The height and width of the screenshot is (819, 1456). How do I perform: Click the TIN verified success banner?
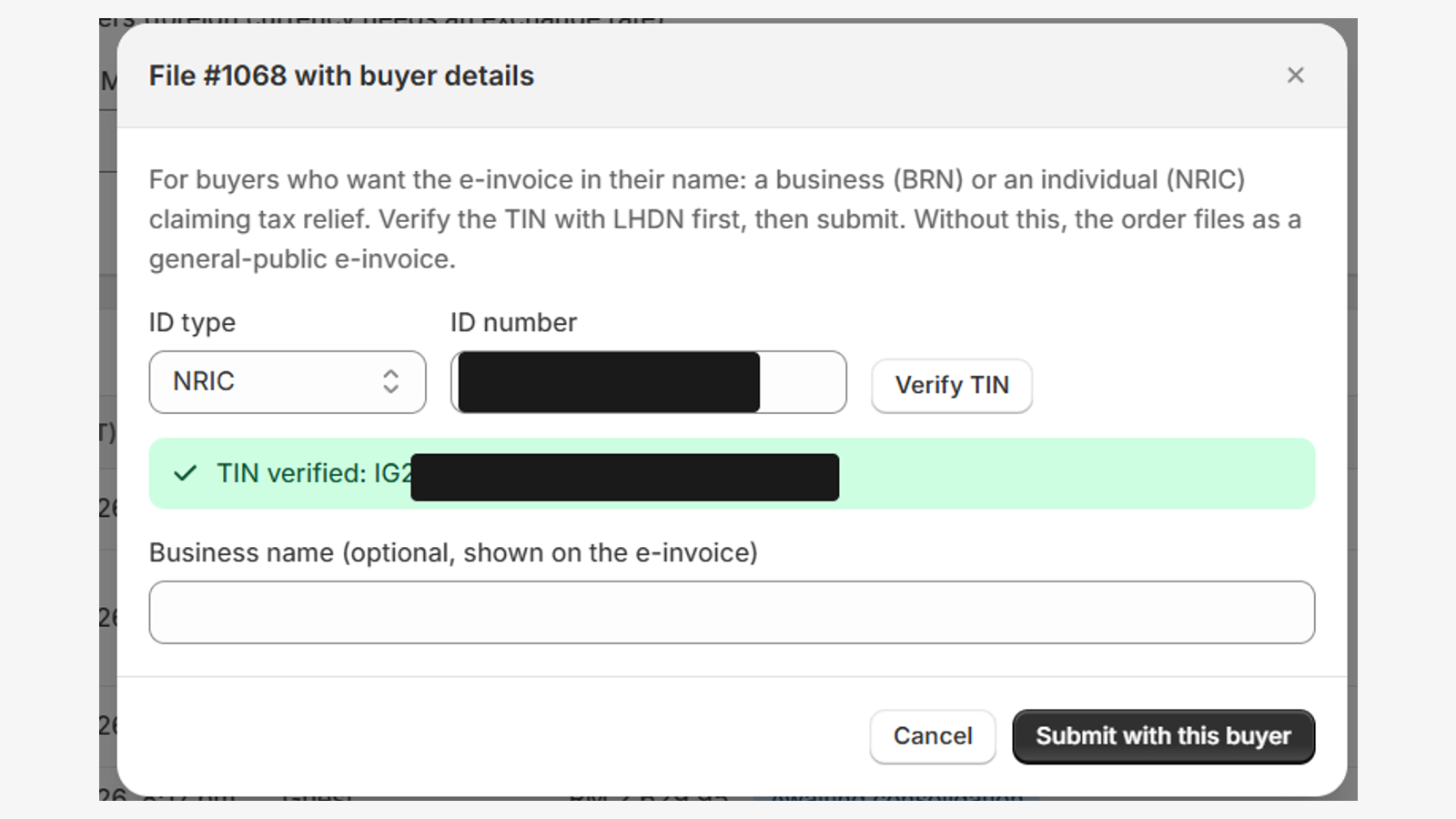point(732,473)
